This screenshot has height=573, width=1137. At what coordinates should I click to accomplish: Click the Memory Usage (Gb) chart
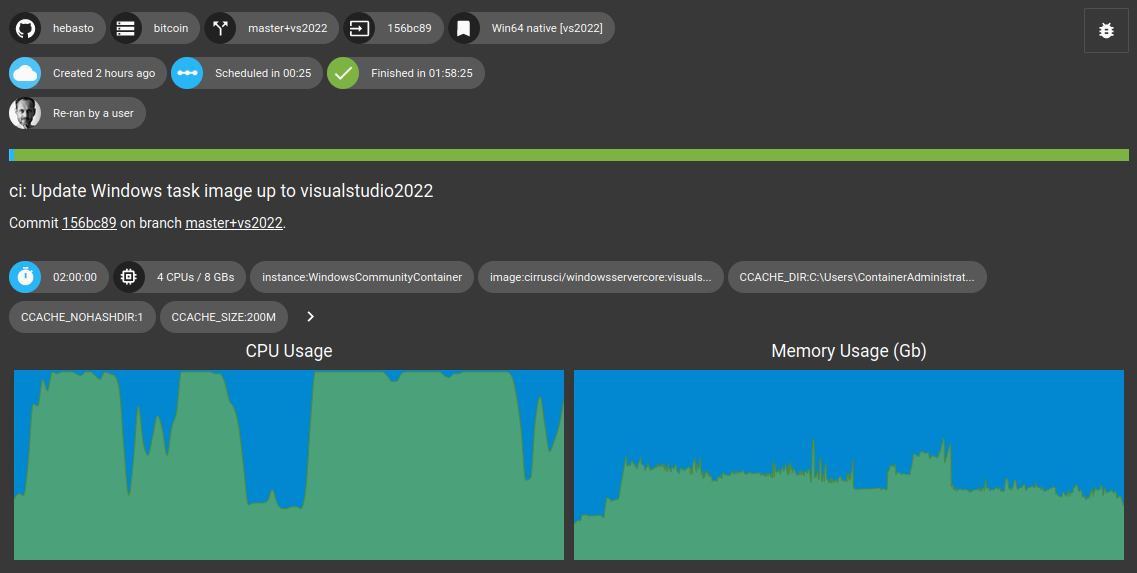coord(849,465)
